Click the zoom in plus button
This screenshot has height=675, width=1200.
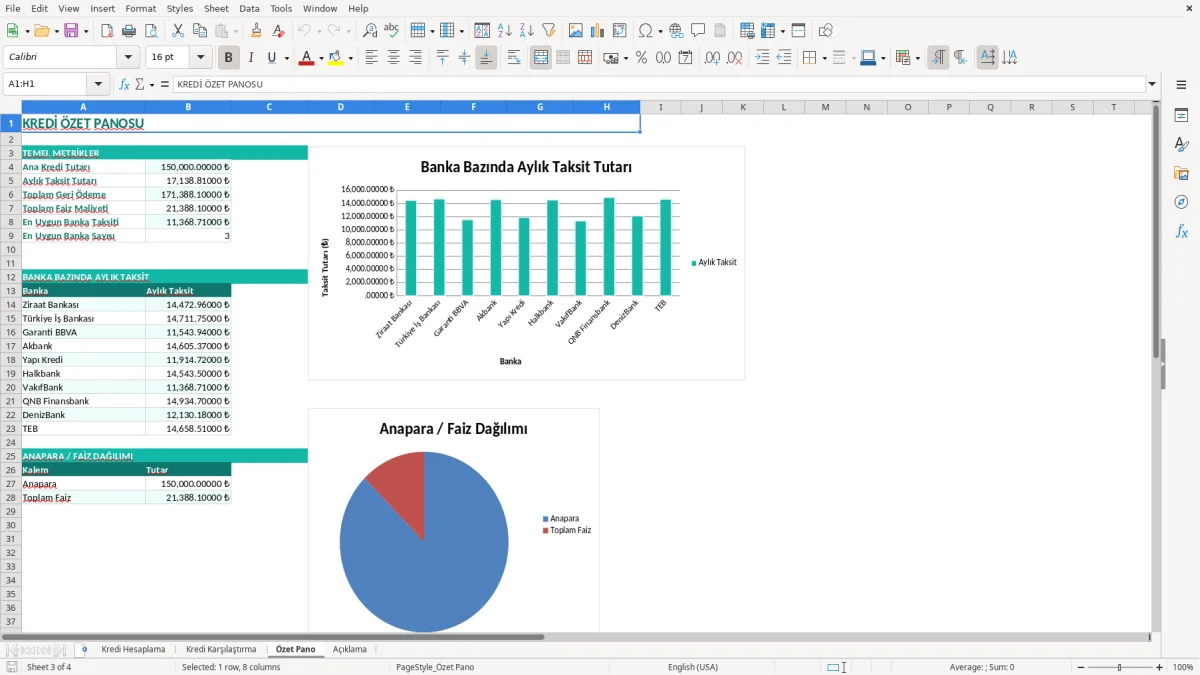pos(1160,667)
